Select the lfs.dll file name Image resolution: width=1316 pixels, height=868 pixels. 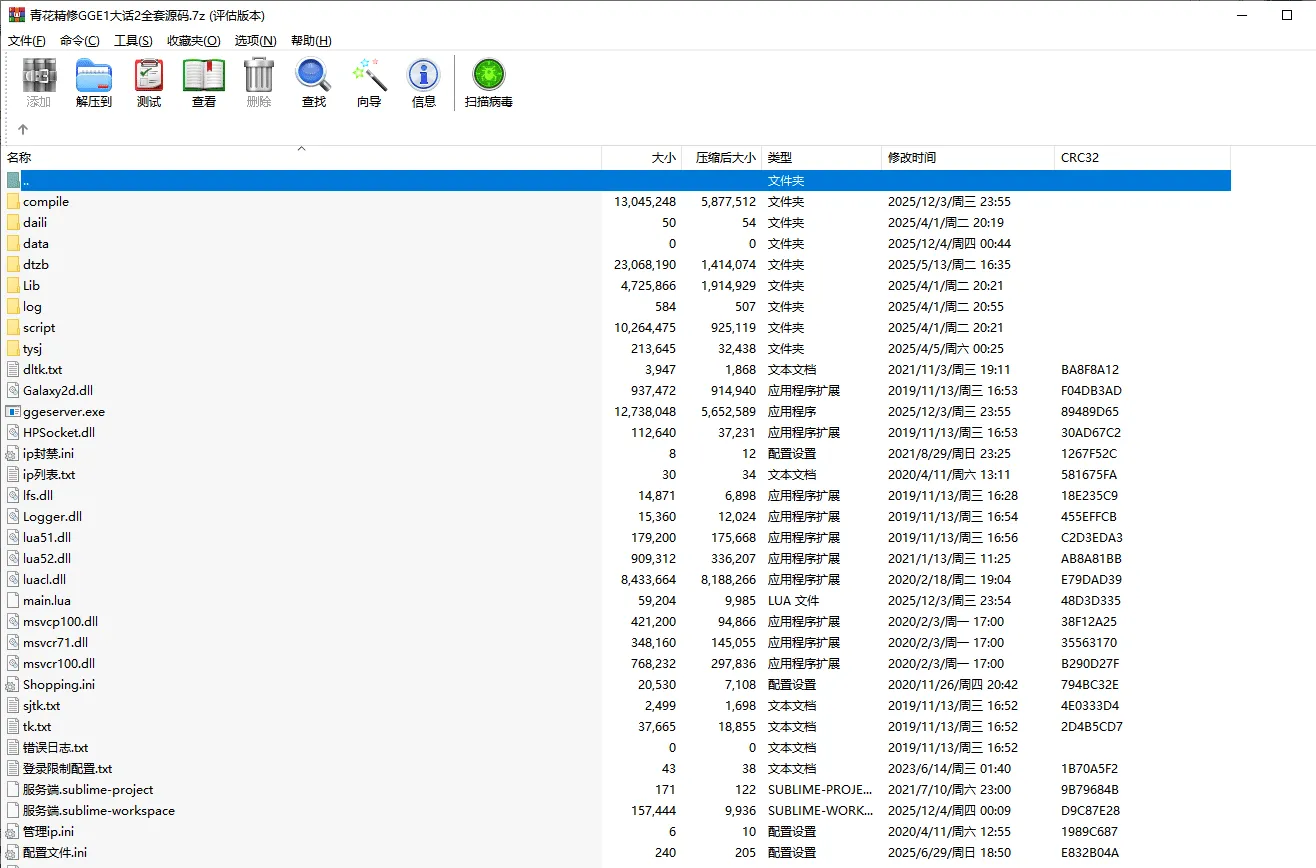pyautogui.click(x=38, y=495)
